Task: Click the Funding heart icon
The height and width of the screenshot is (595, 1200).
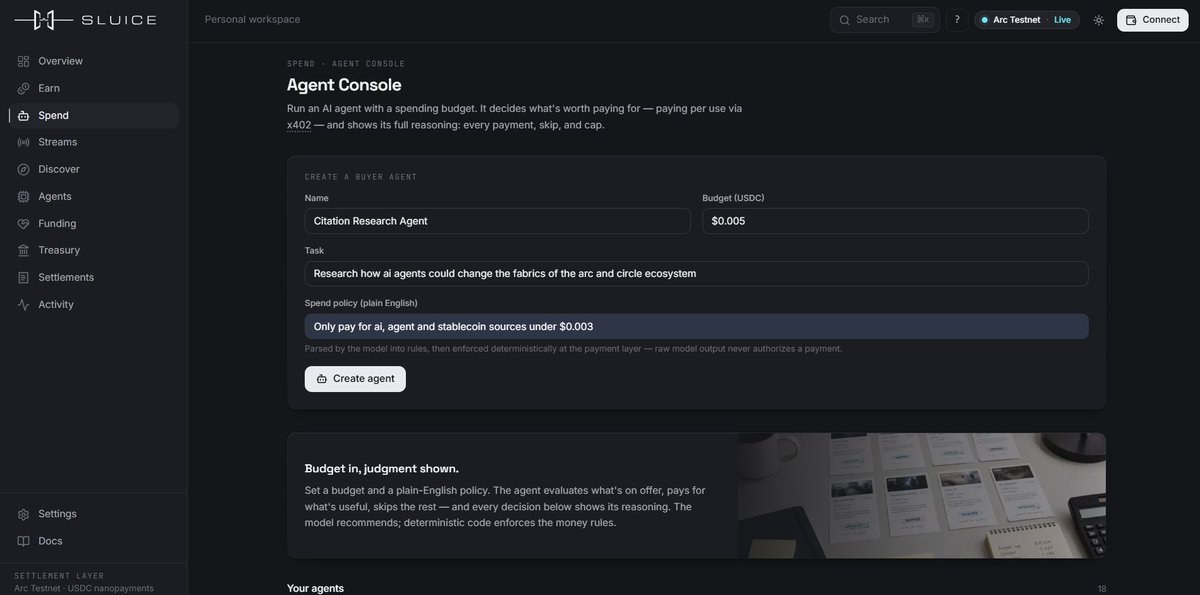Action: coord(23,223)
